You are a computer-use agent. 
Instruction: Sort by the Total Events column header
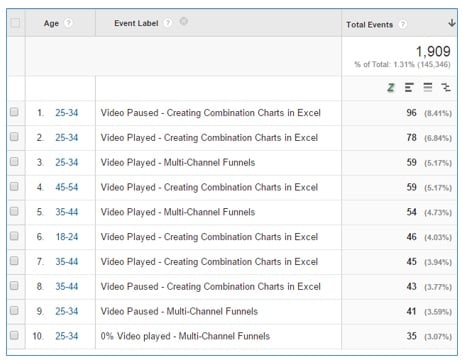(369, 25)
